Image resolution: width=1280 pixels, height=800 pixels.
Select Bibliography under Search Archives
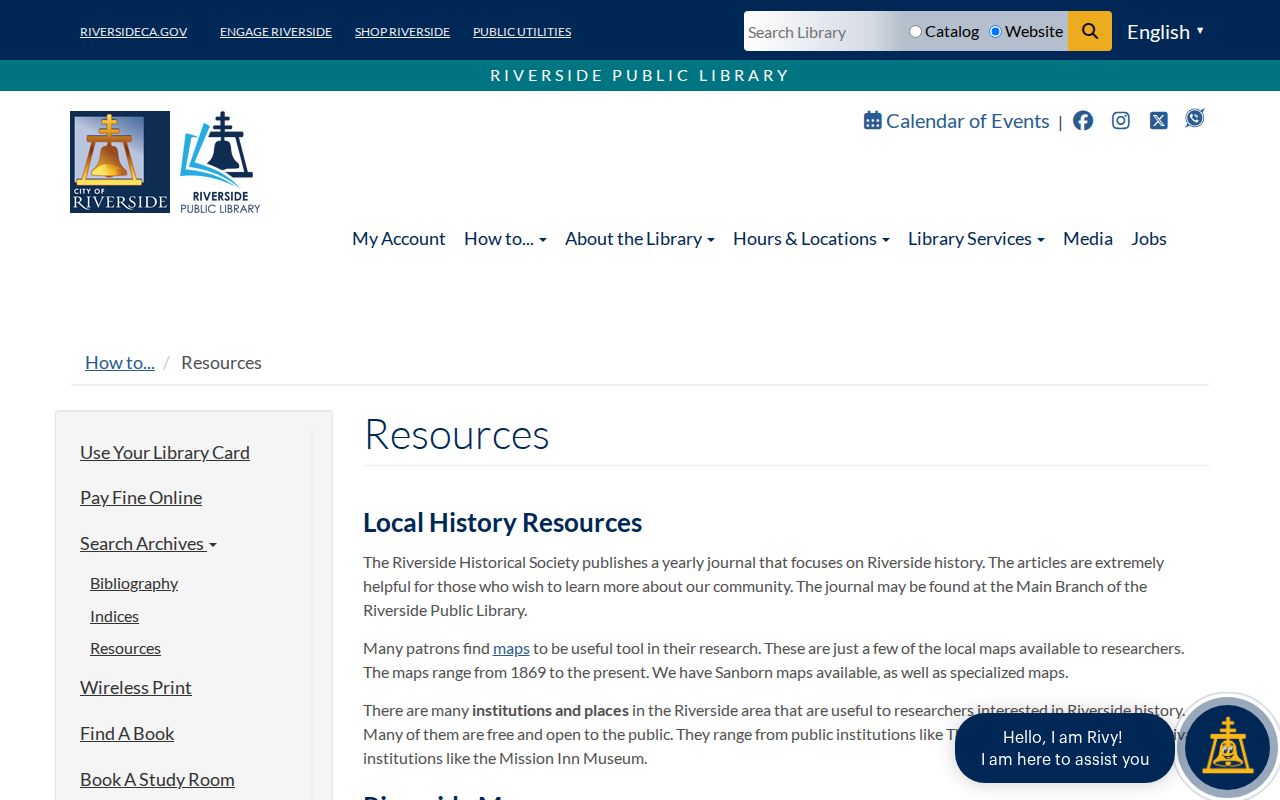click(x=134, y=584)
